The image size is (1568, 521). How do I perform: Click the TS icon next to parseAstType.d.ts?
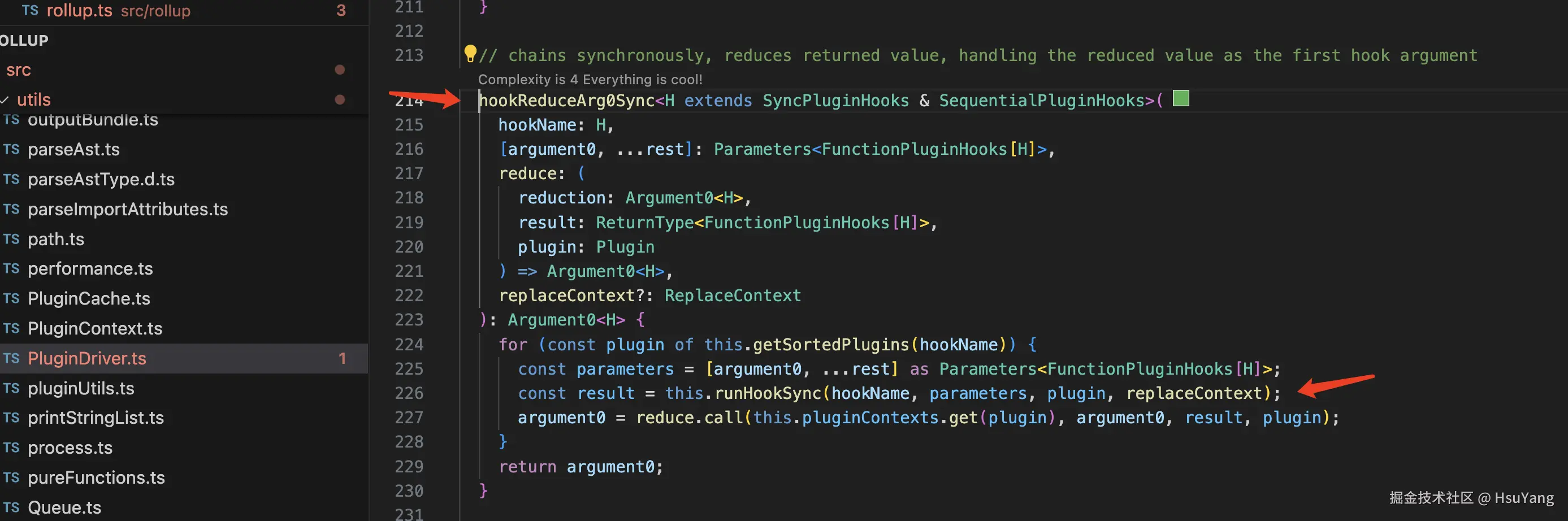[11, 179]
